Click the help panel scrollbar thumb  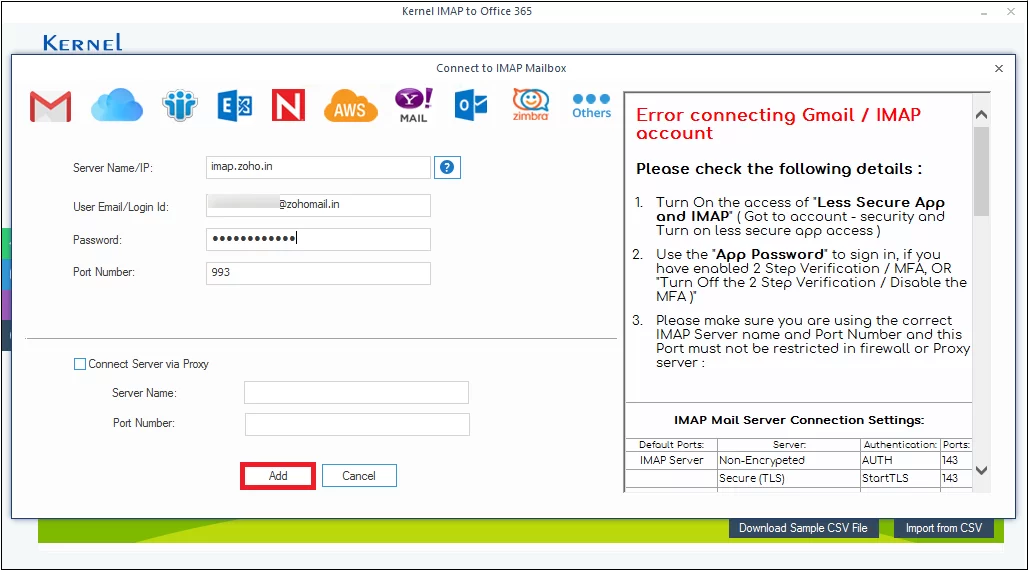(x=981, y=172)
